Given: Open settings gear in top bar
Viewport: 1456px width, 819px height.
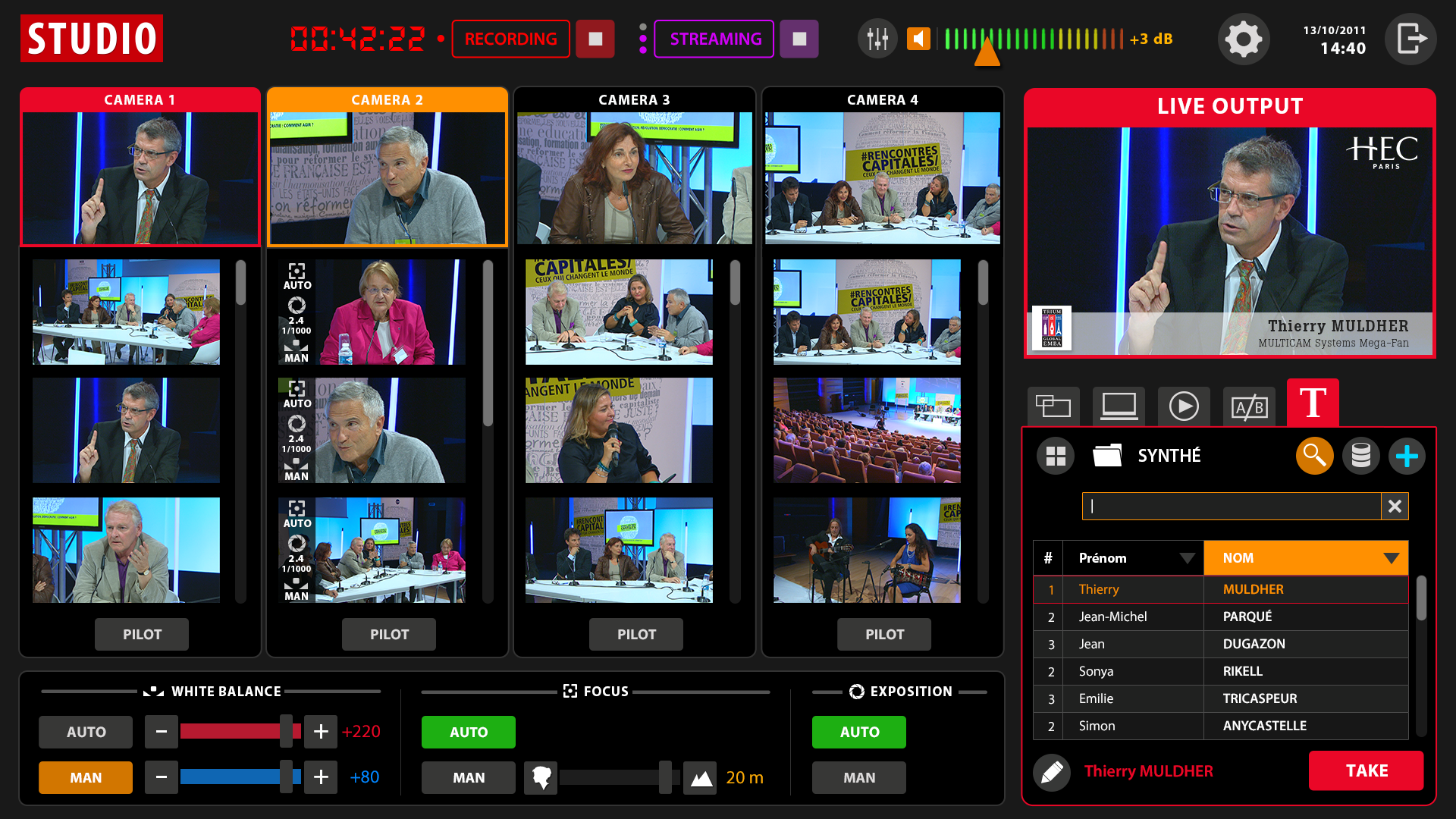Looking at the screenshot, I should click(x=1244, y=39).
